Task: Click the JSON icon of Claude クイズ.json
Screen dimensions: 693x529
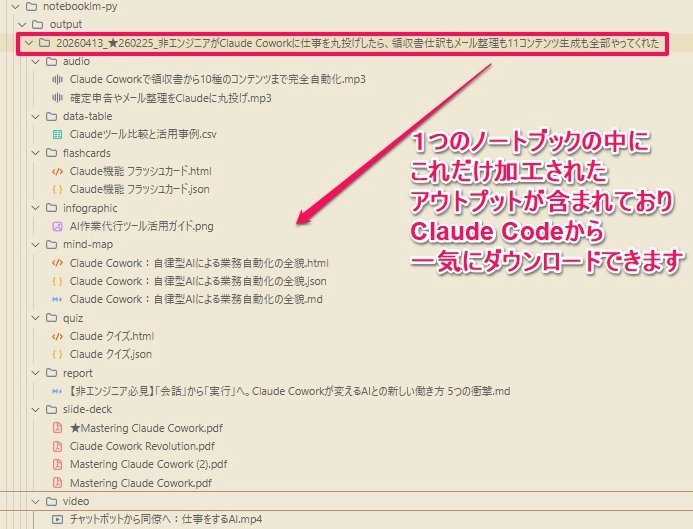Action: coord(57,354)
